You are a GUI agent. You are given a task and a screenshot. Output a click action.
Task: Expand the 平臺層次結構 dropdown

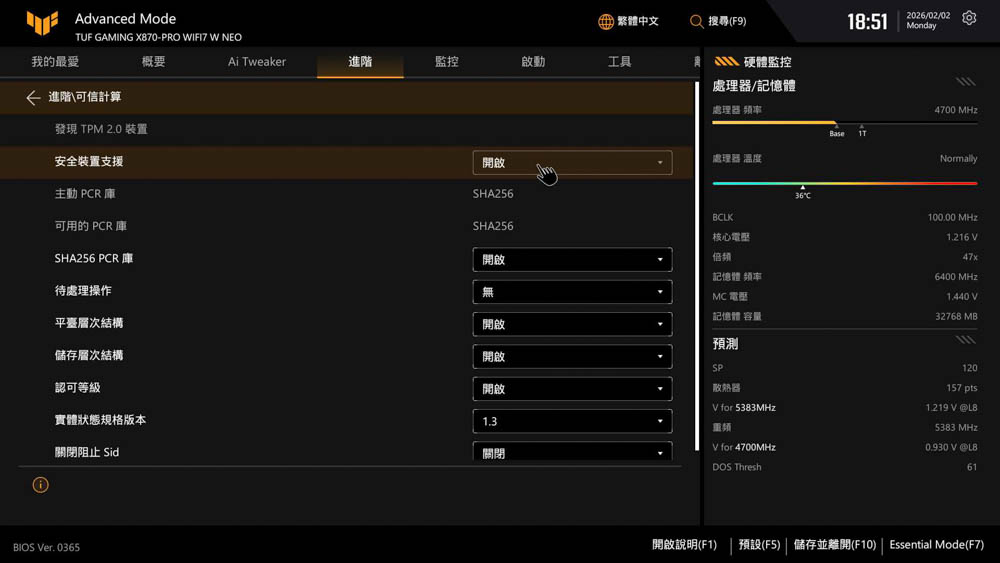coord(572,324)
